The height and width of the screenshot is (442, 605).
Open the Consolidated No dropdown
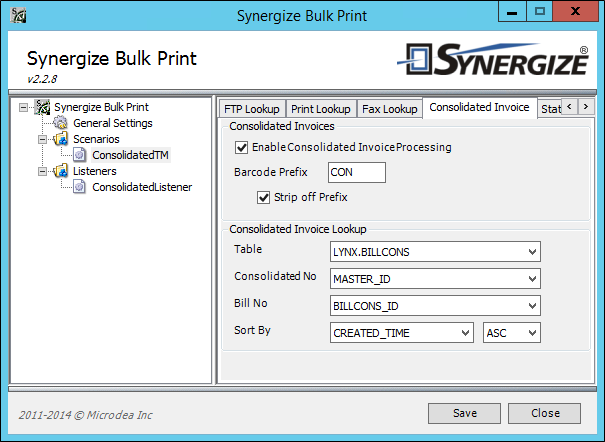click(x=435, y=279)
